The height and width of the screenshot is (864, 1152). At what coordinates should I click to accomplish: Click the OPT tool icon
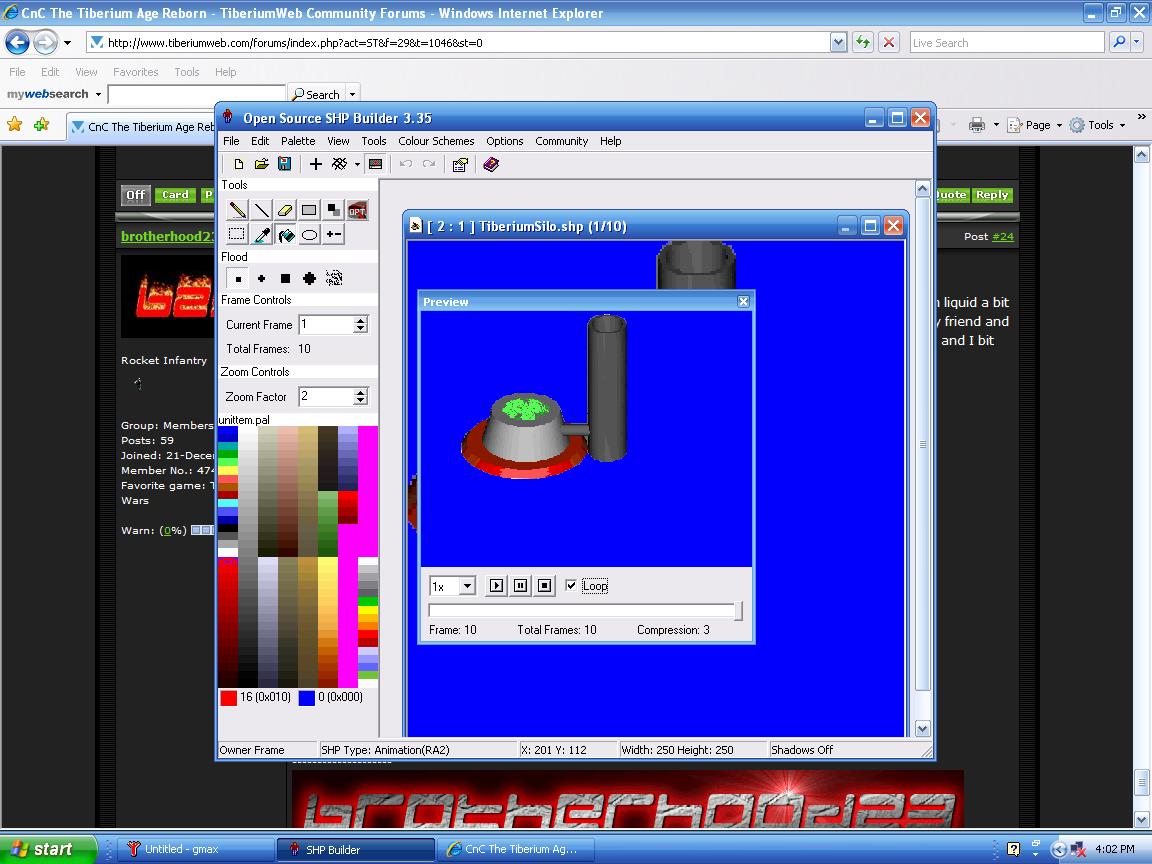pos(357,211)
